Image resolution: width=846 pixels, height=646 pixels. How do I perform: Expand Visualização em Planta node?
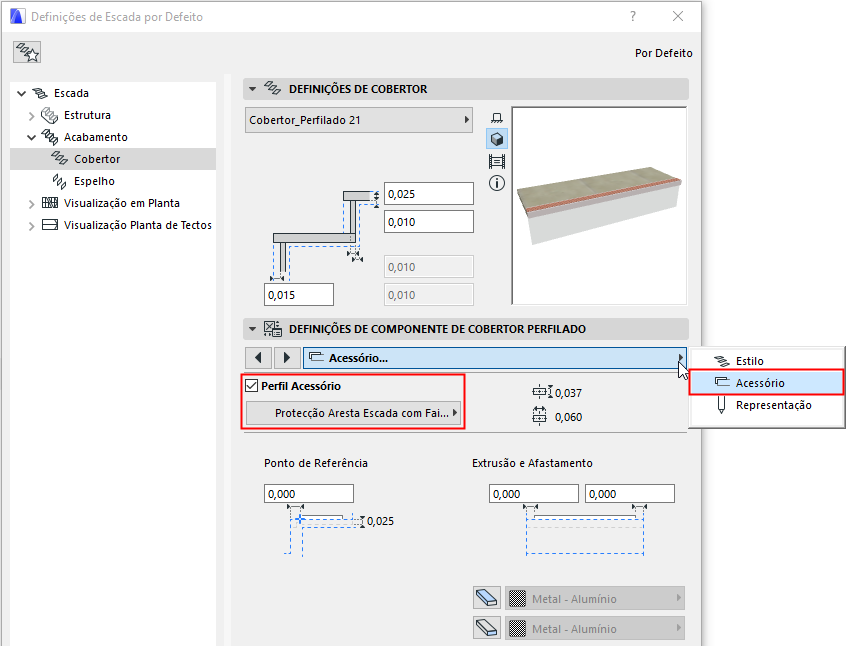(31, 203)
